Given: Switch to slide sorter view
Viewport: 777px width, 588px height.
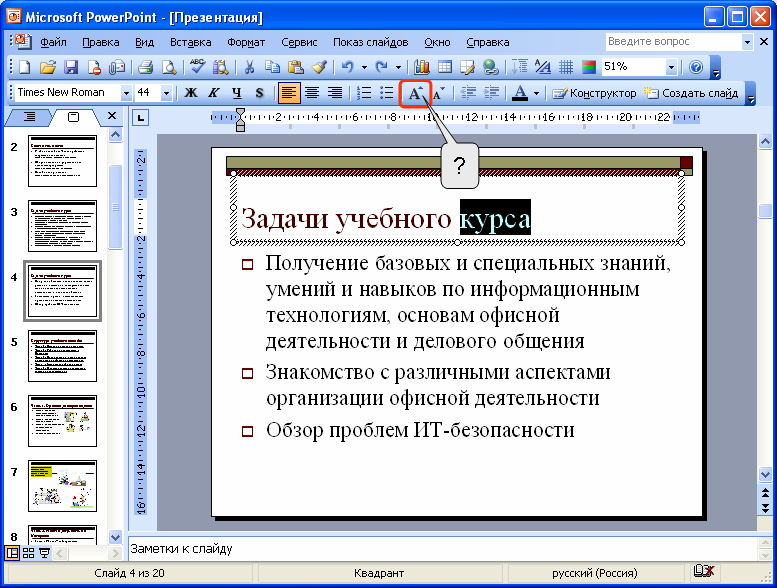Looking at the screenshot, I should pos(29,553).
